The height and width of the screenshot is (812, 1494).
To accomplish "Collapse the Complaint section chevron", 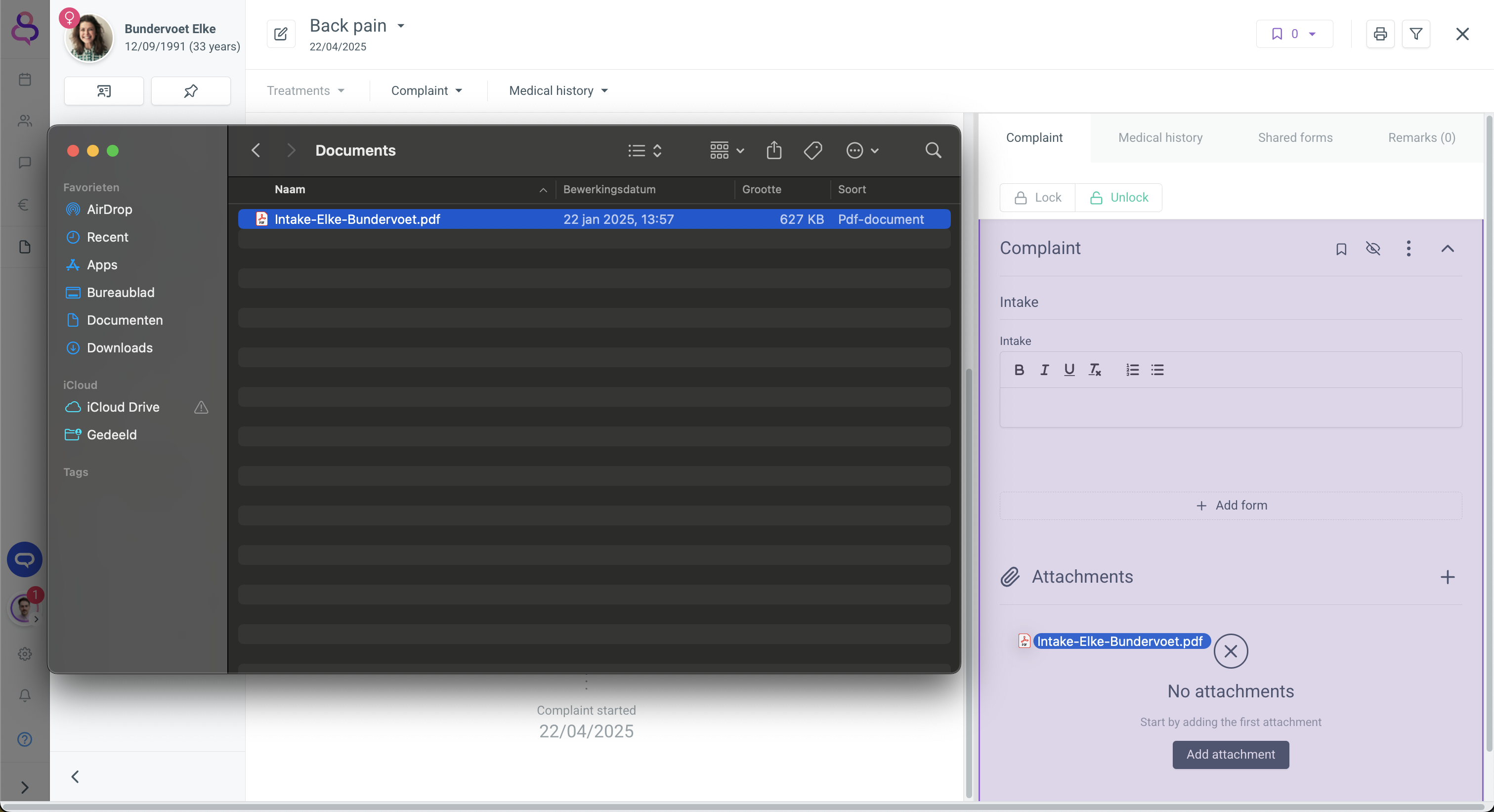I will (1448, 248).
